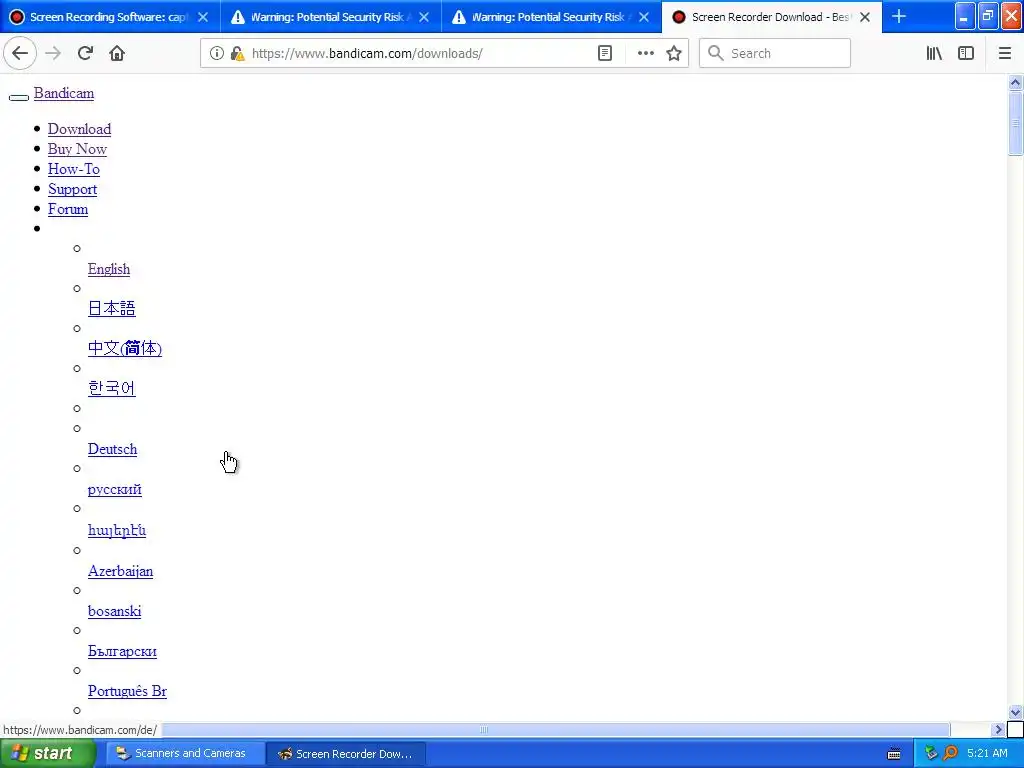Click the keyboard icon in taskbar
1024x768 pixels.
point(894,754)
